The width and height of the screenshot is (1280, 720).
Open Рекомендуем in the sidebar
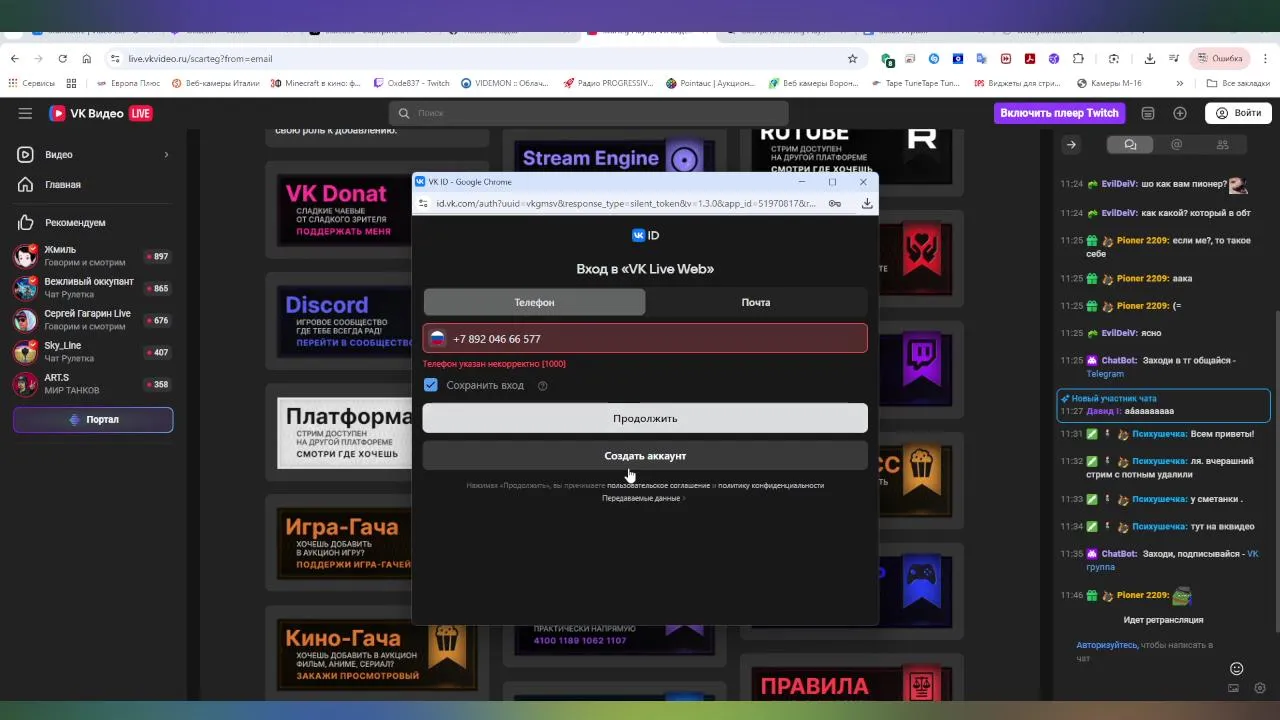(x=93, y=223)
